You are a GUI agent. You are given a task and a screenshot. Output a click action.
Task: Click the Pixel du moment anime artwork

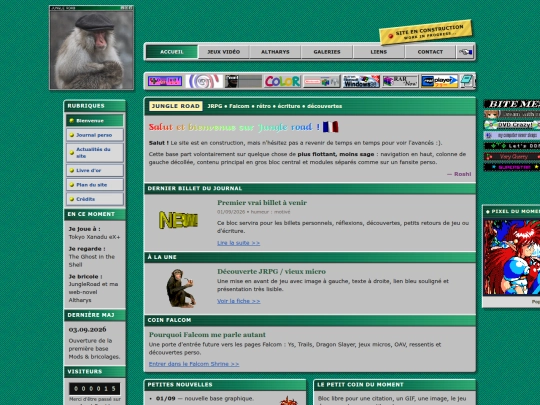(512, 258)
